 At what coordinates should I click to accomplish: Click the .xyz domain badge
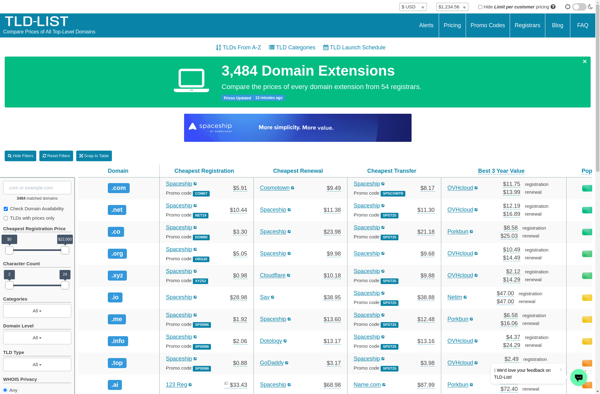(x=117, y=275)
